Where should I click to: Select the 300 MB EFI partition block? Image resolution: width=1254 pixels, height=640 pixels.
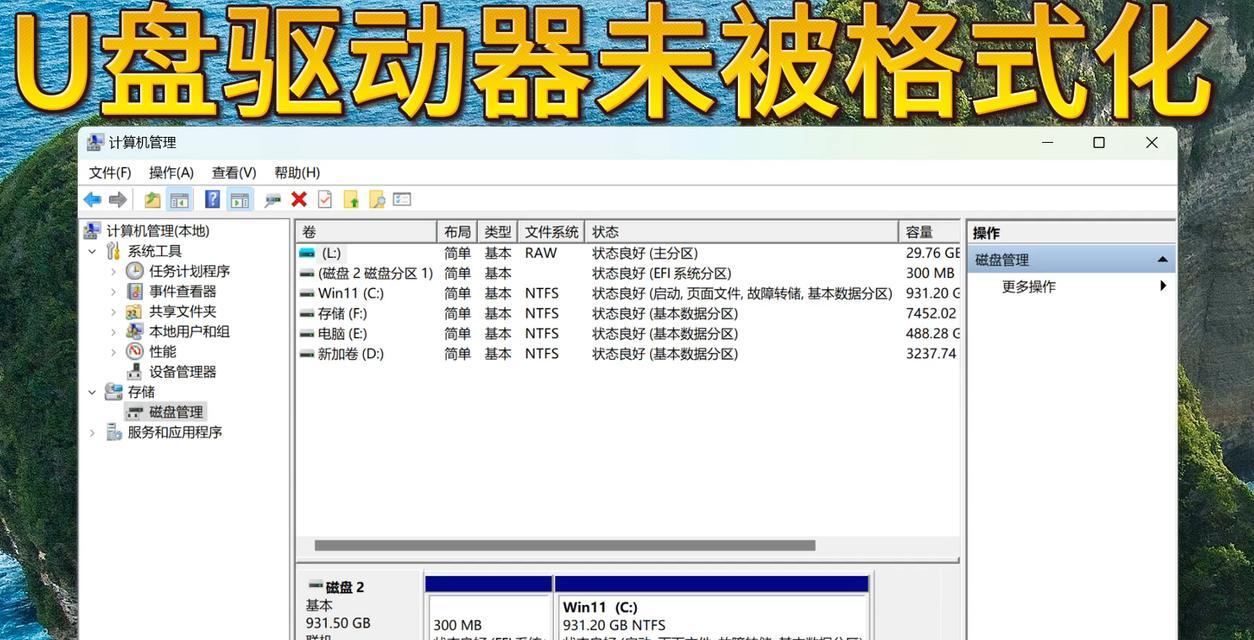click(489, 608)
